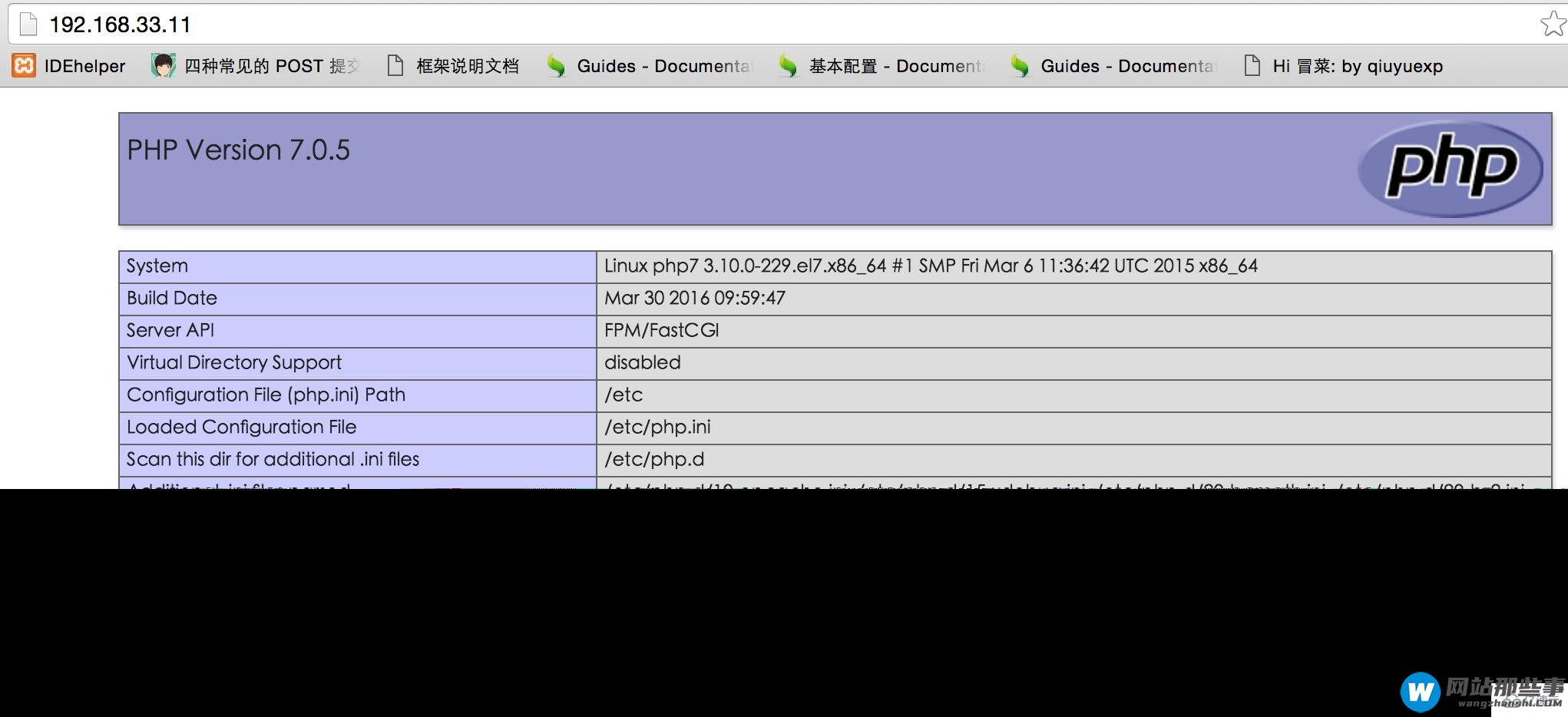Click the leaf icon of the second Guides bookmark
The width and height of the screenshot is (1568, 717).
[1020, 66]
